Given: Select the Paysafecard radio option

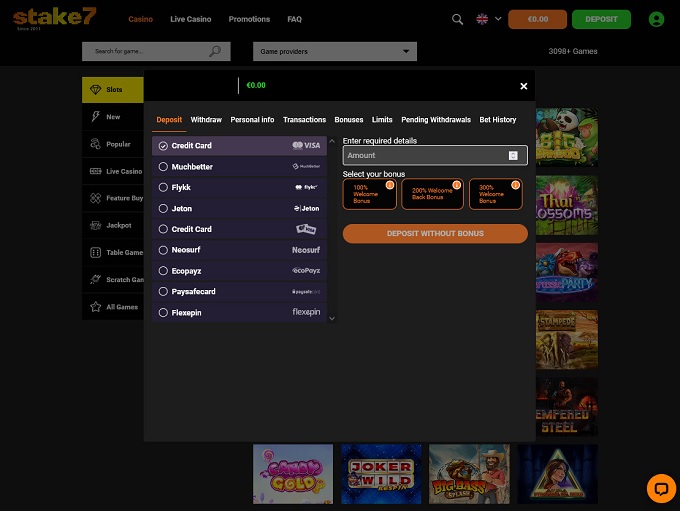Looking at the screenshot, I should point(163,292).
